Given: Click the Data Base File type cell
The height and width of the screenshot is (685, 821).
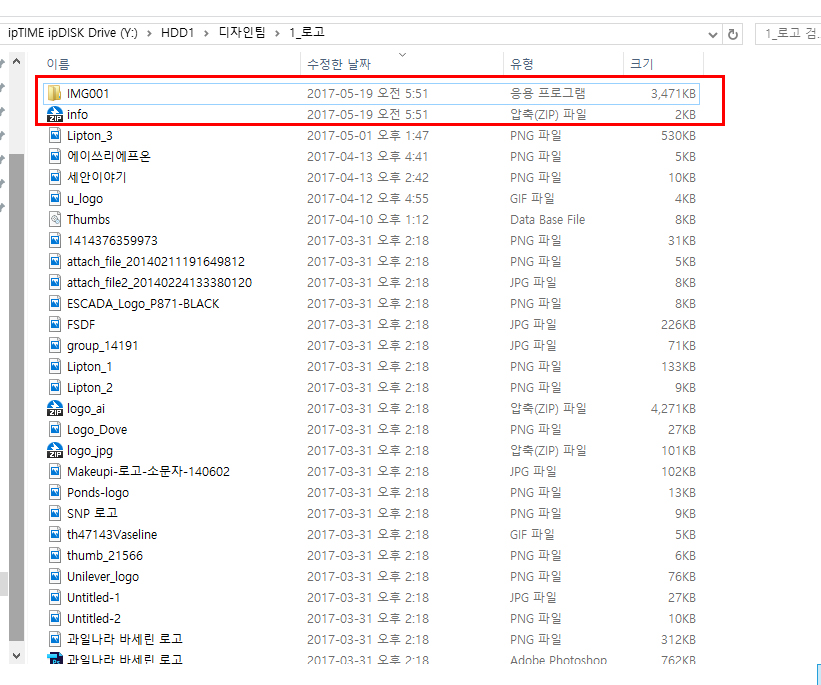Looking at the screenshot, I should [547, 219].
